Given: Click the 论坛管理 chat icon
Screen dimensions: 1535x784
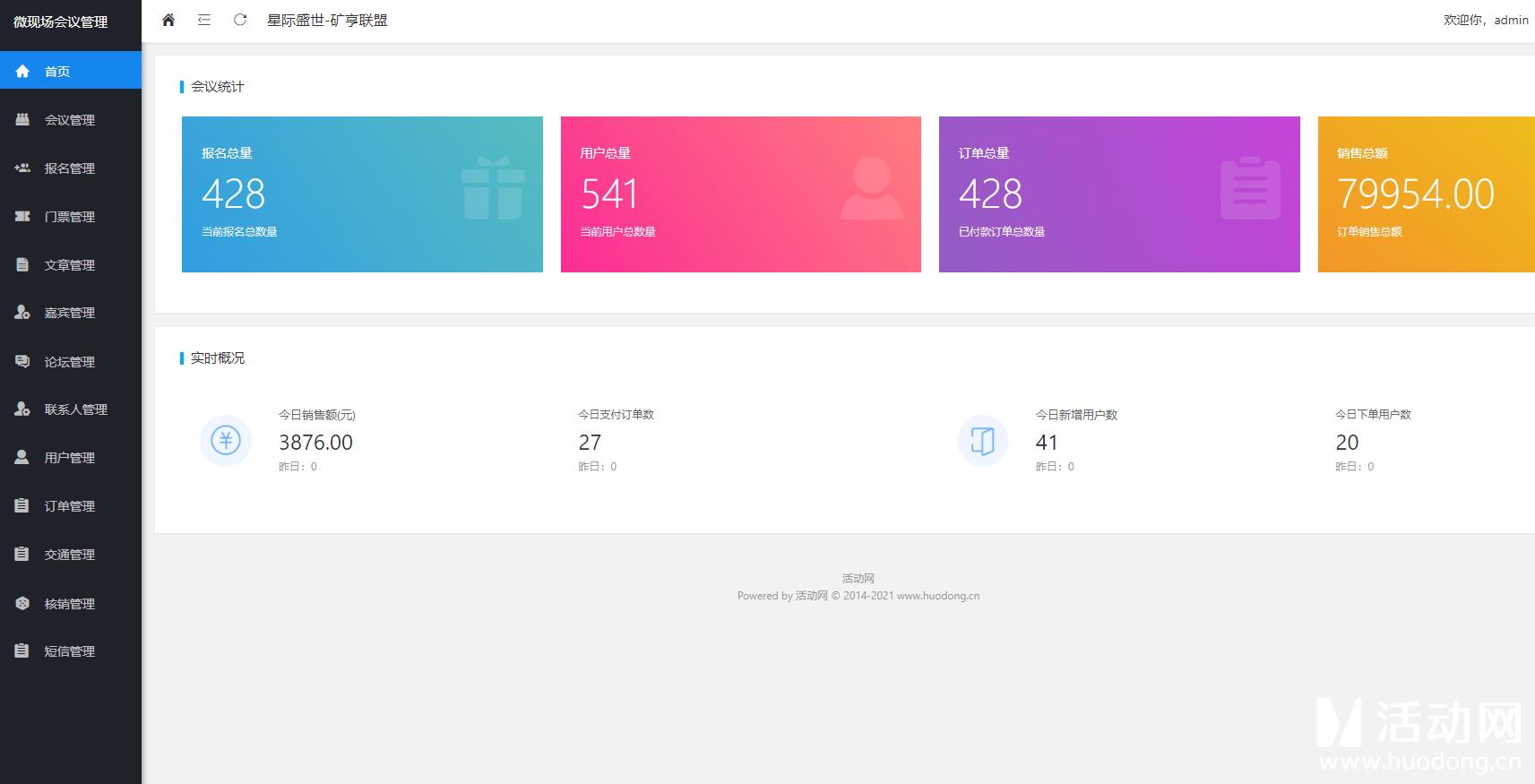Looking at the screenshot, I should 22,361.
